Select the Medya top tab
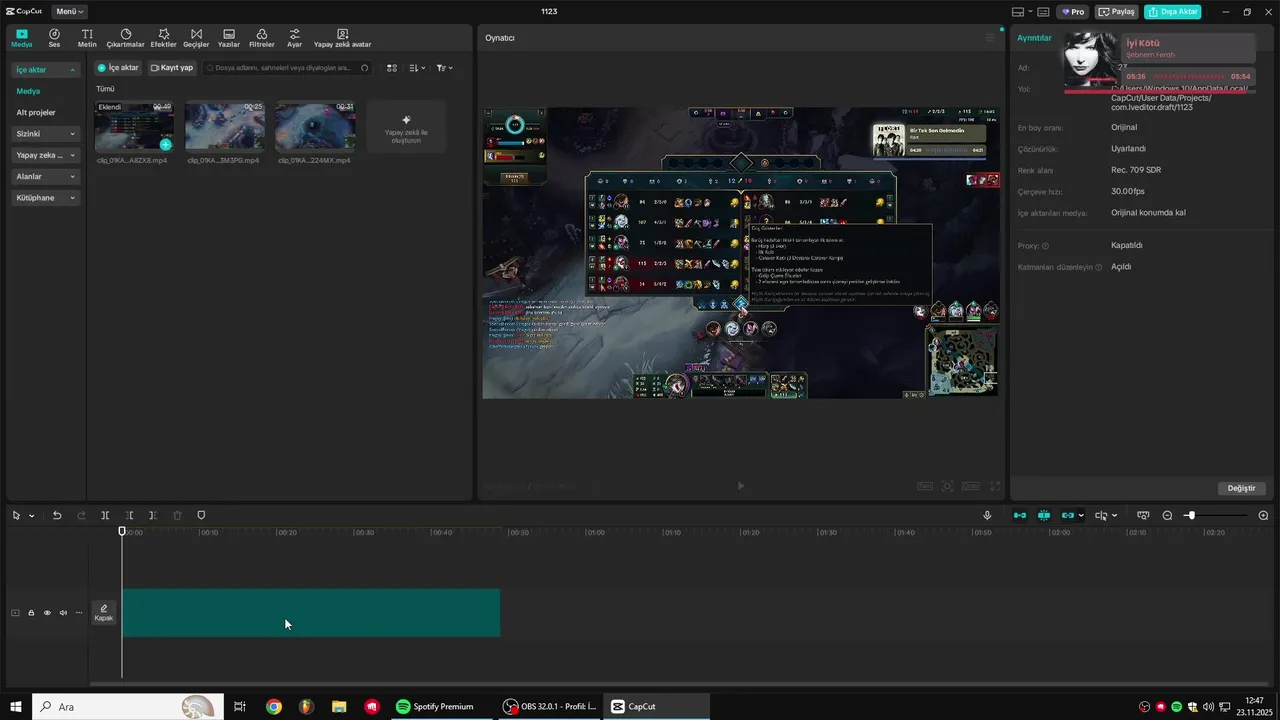 point(22,38)
